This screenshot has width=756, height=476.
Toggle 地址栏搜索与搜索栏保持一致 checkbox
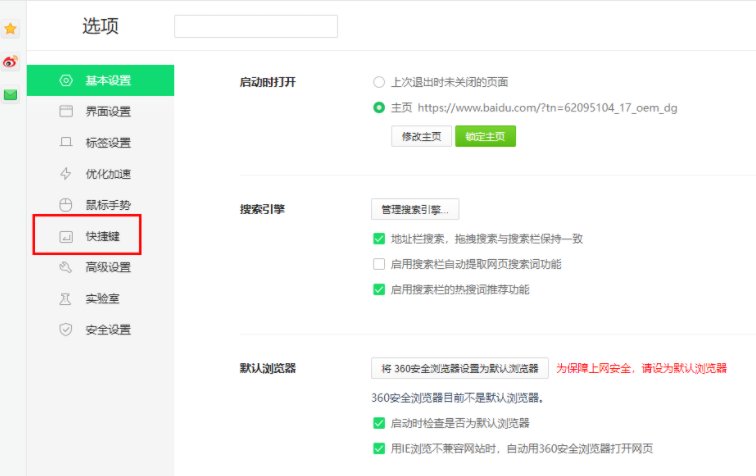(379, 239)
